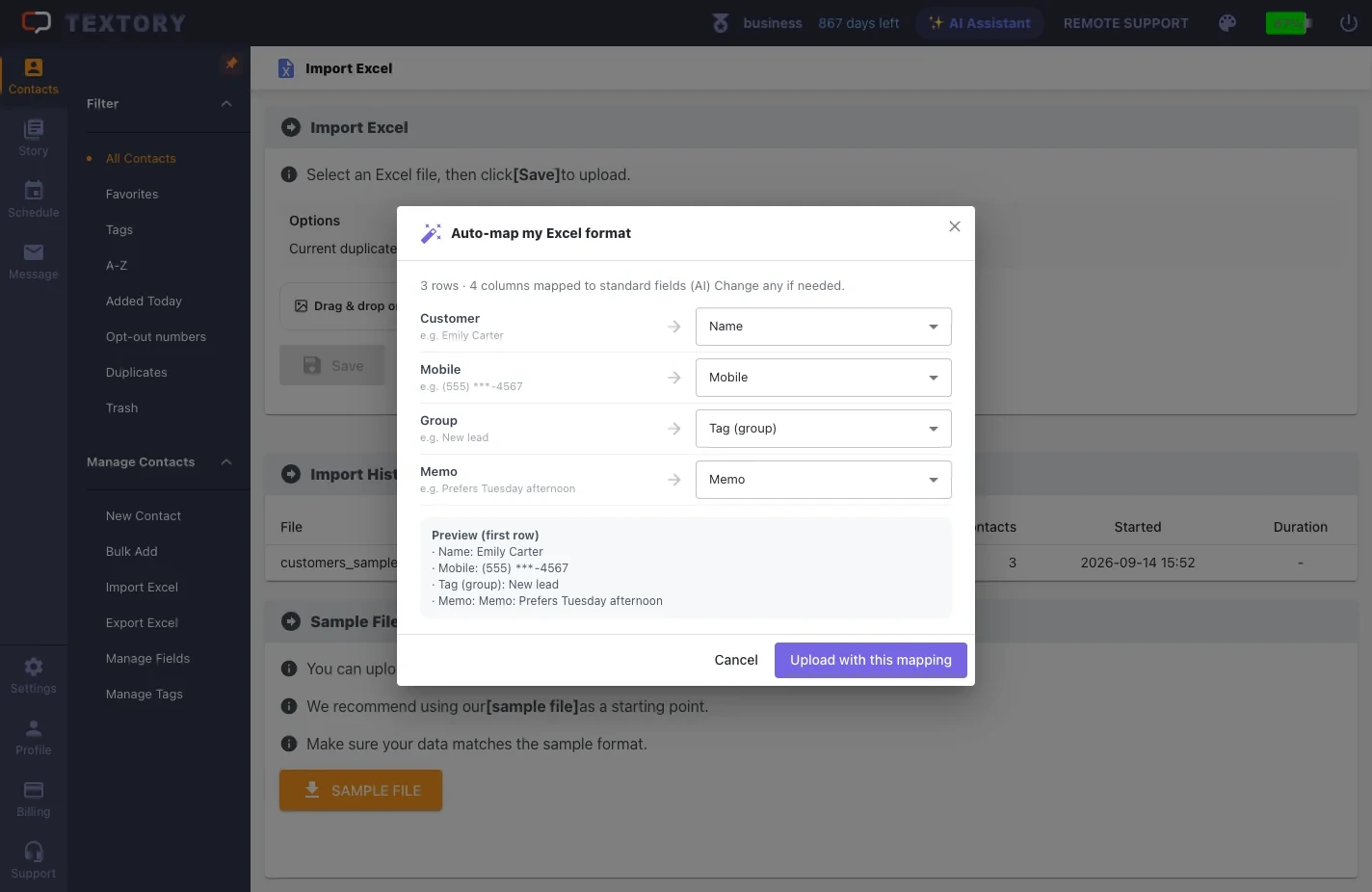Open the Story sidebar section

(34, 139)
